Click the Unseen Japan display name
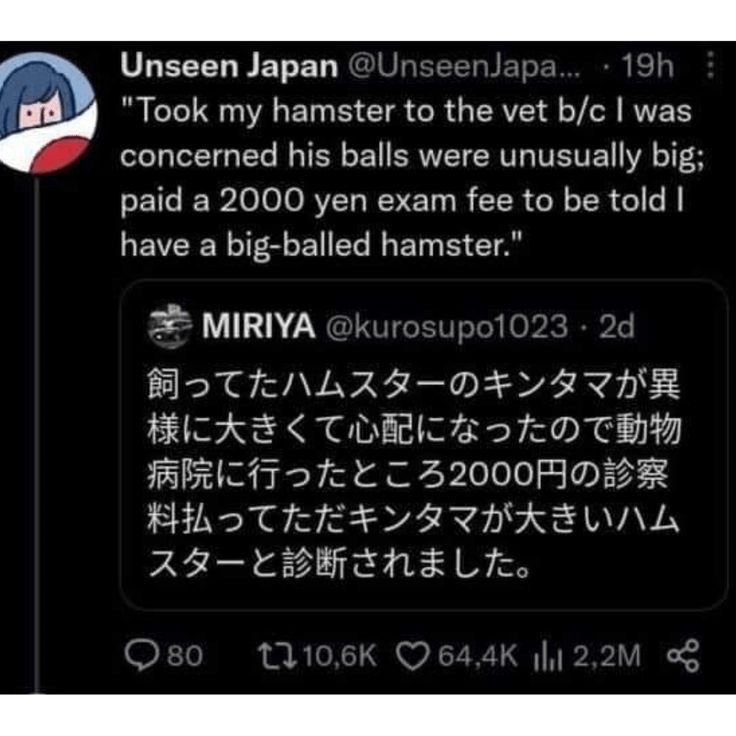The width and height of the screenshot is (736, 736). [x=229, y=67]
